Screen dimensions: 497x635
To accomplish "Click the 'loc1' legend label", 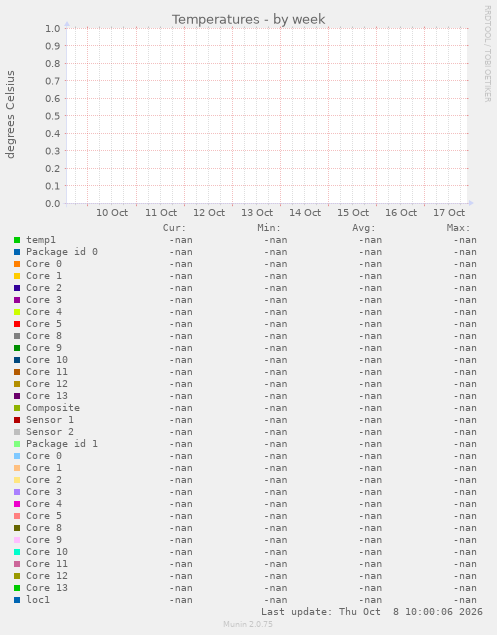I will (x=38, y=600).
